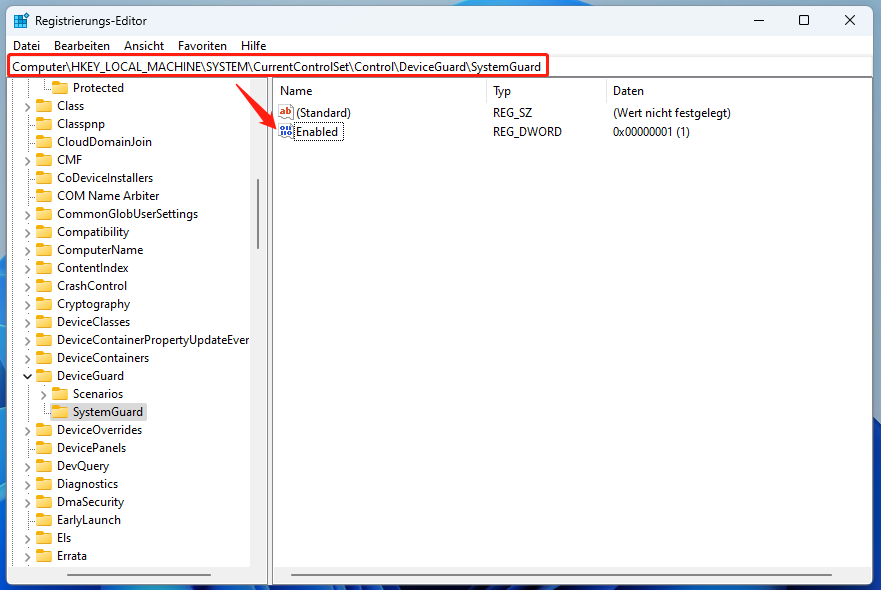
Task: Maximize the Registrierungs-Editor window
Action: [x=804, y=21]
